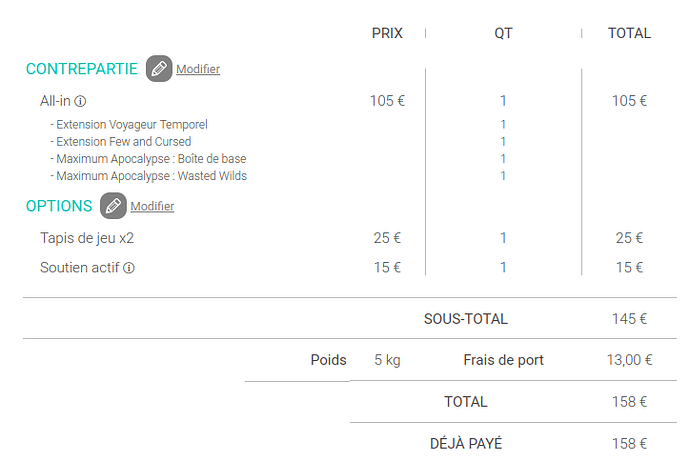The image size is (690, 461).
Task: Click the PRIX column header
Action: coord(387,33)
